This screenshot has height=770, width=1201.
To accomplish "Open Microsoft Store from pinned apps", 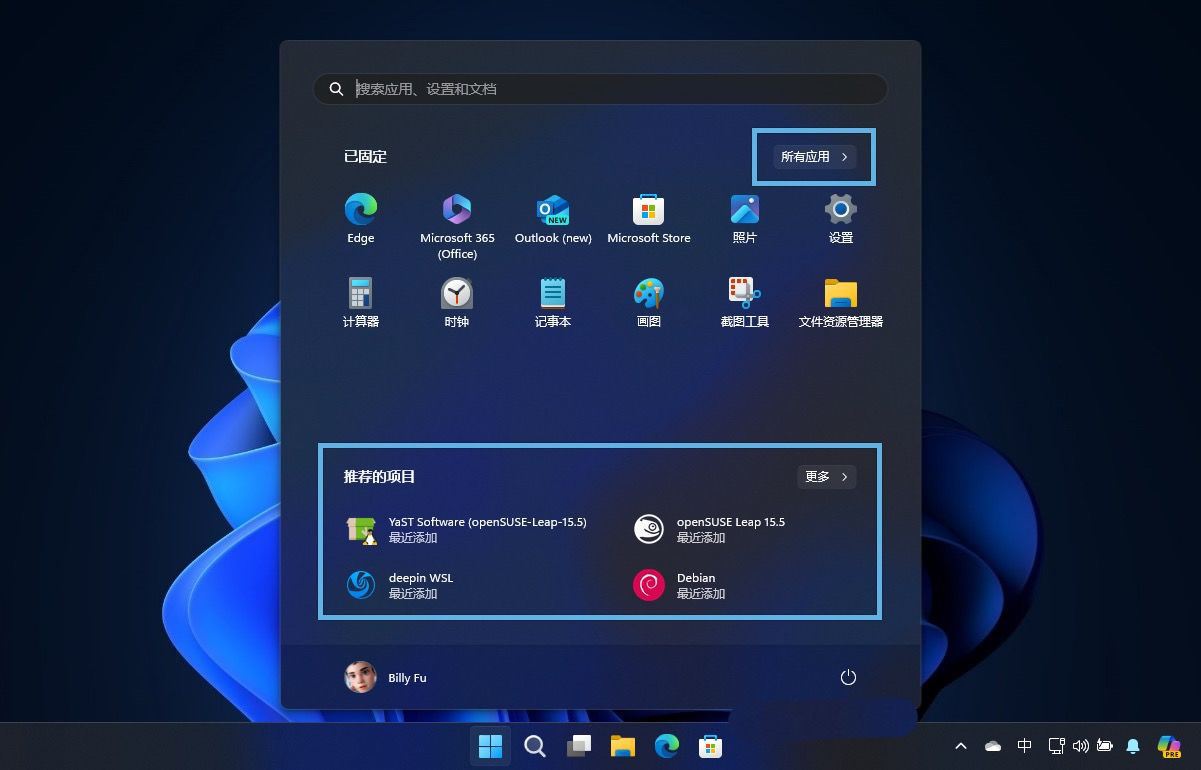I will click(x=648, y=218).
